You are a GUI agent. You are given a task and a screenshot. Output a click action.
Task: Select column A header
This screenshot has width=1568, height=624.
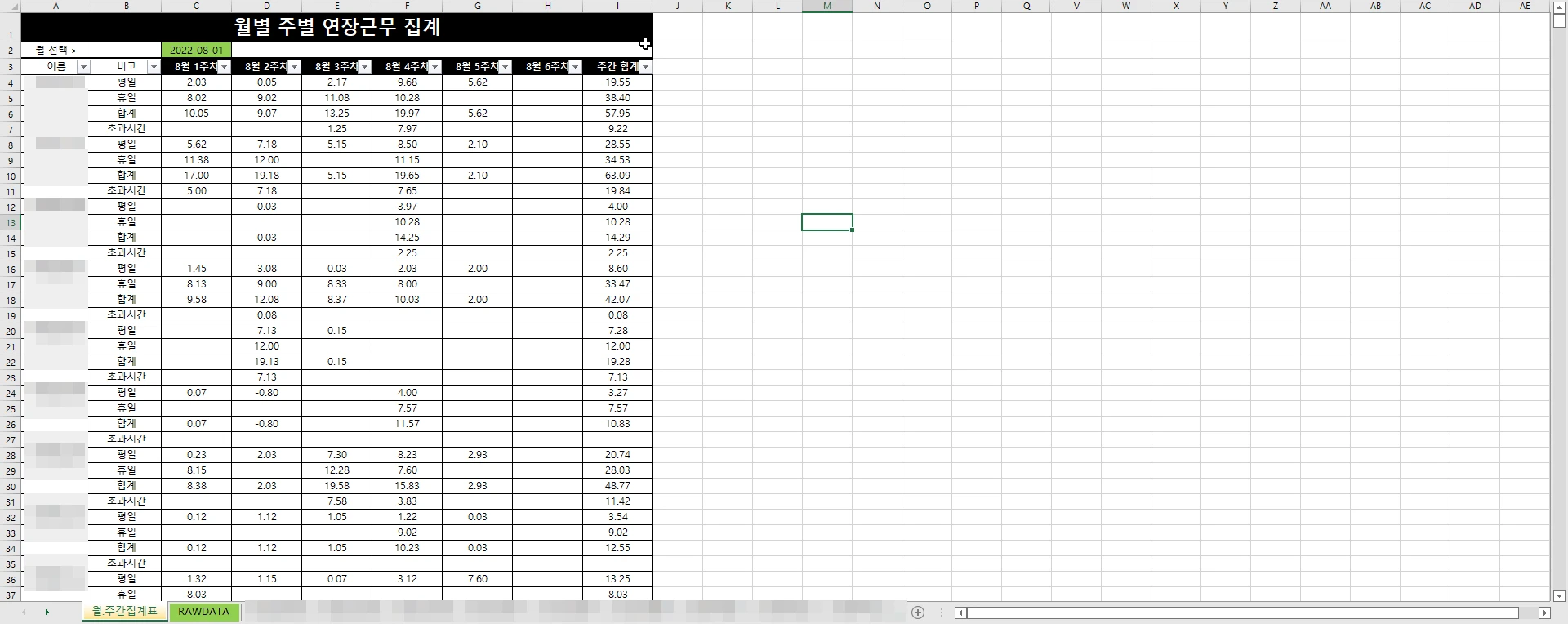coord(56,6)
